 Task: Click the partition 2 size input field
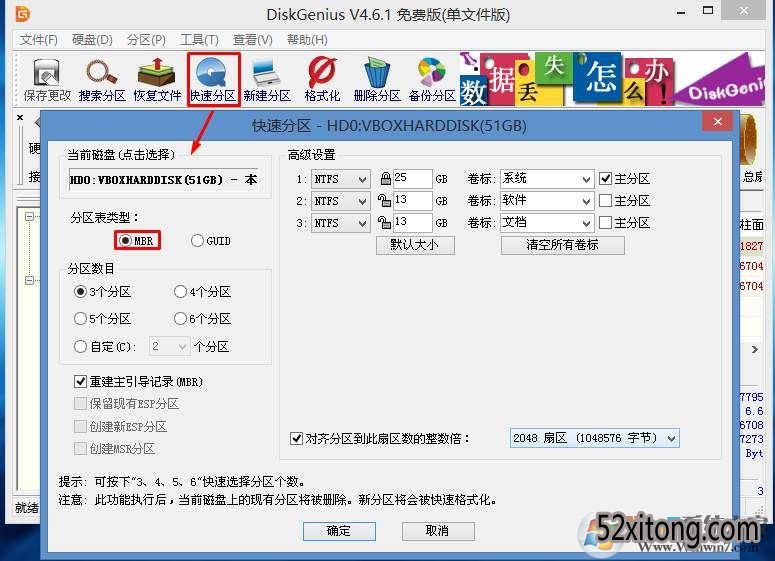pos(413,201)
